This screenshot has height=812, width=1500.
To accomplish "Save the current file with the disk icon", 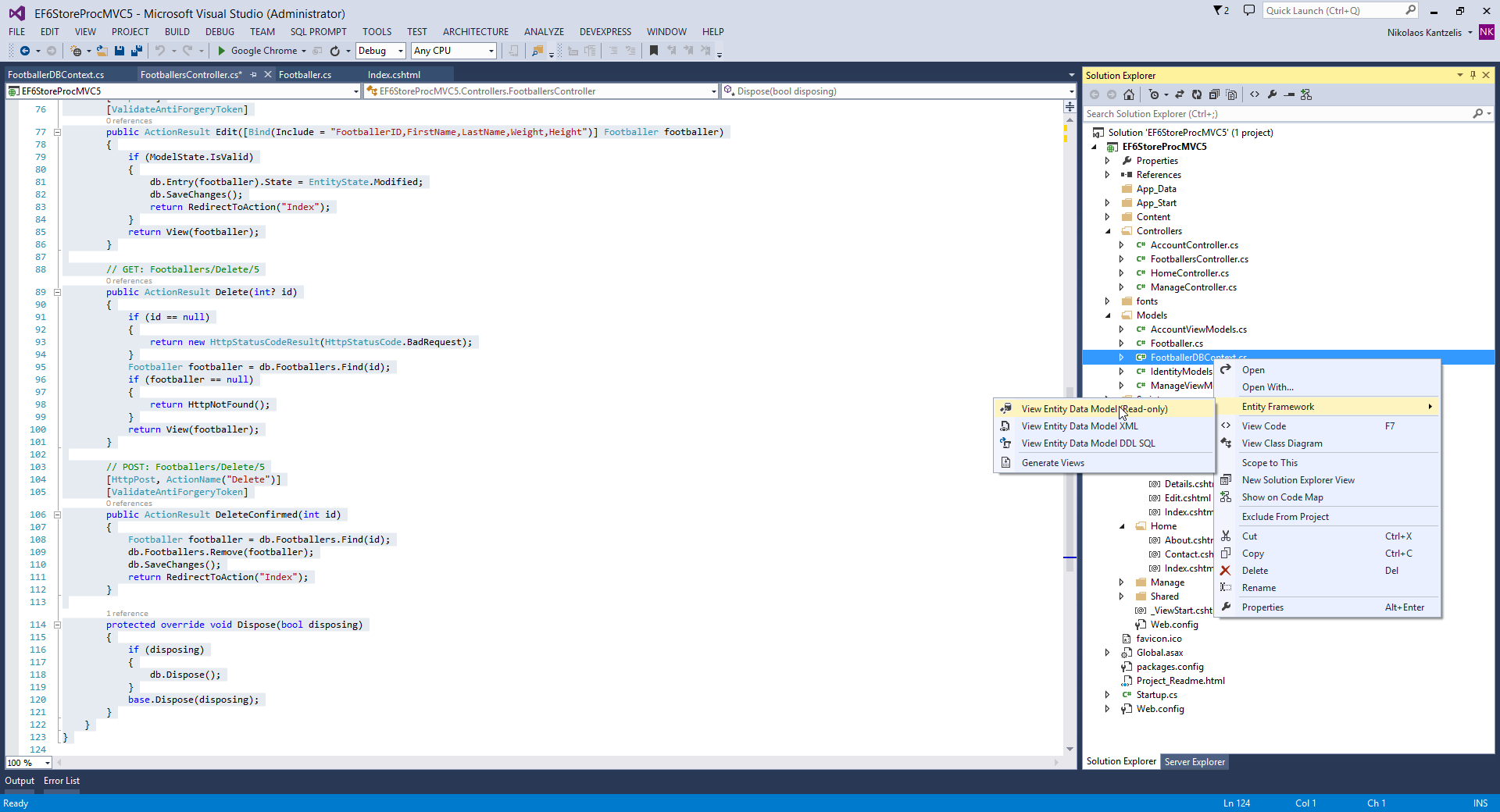I will point(120,51).
